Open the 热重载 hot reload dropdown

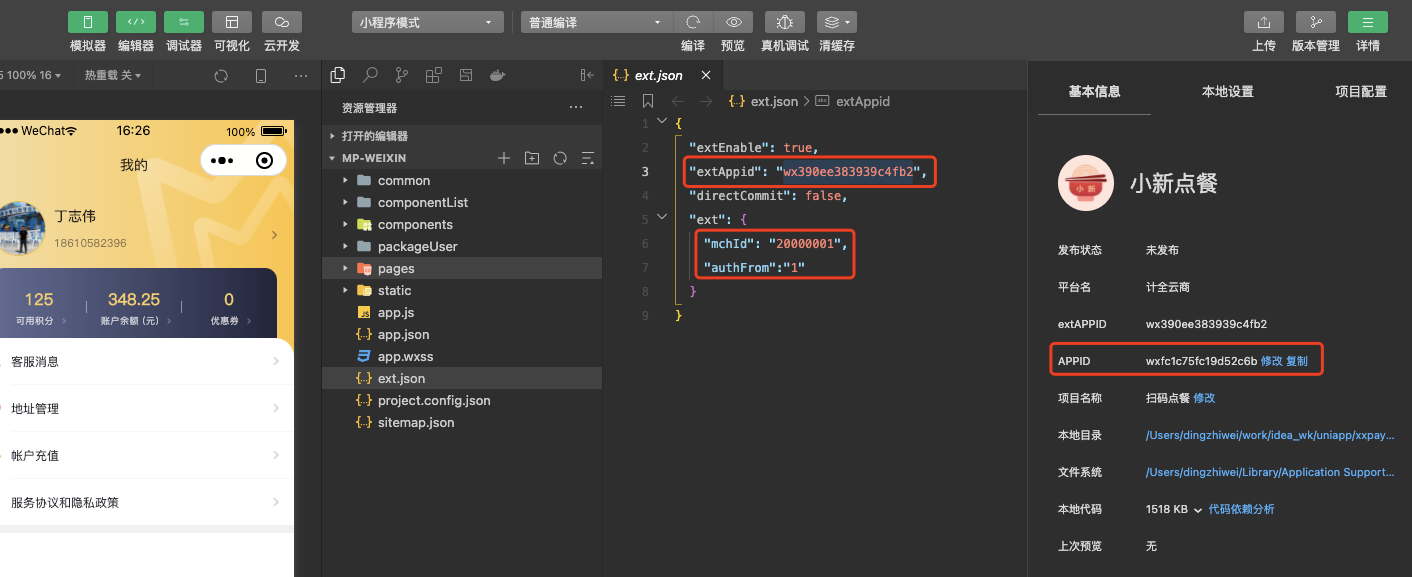click(113, 76)
